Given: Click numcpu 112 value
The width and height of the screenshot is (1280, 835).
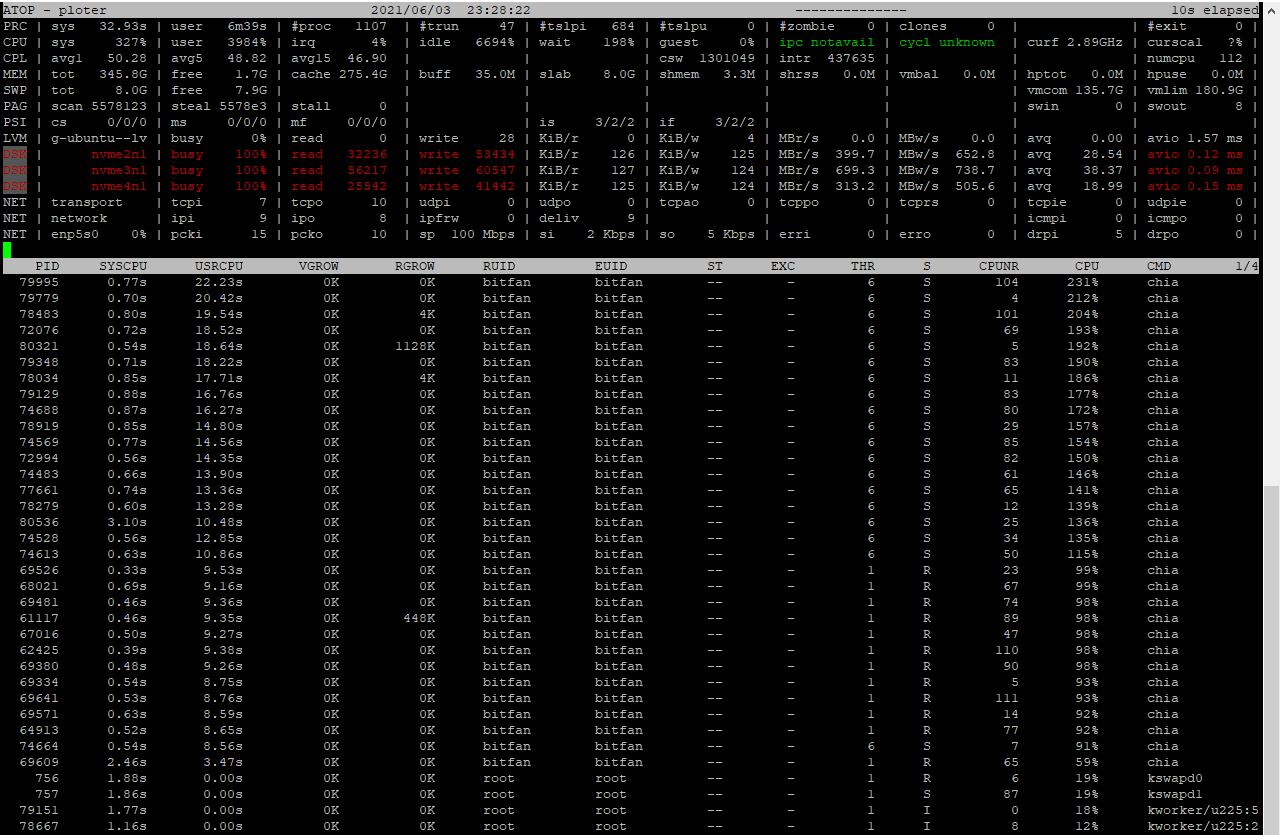Looking at the screenshot, I should 1195,58.
